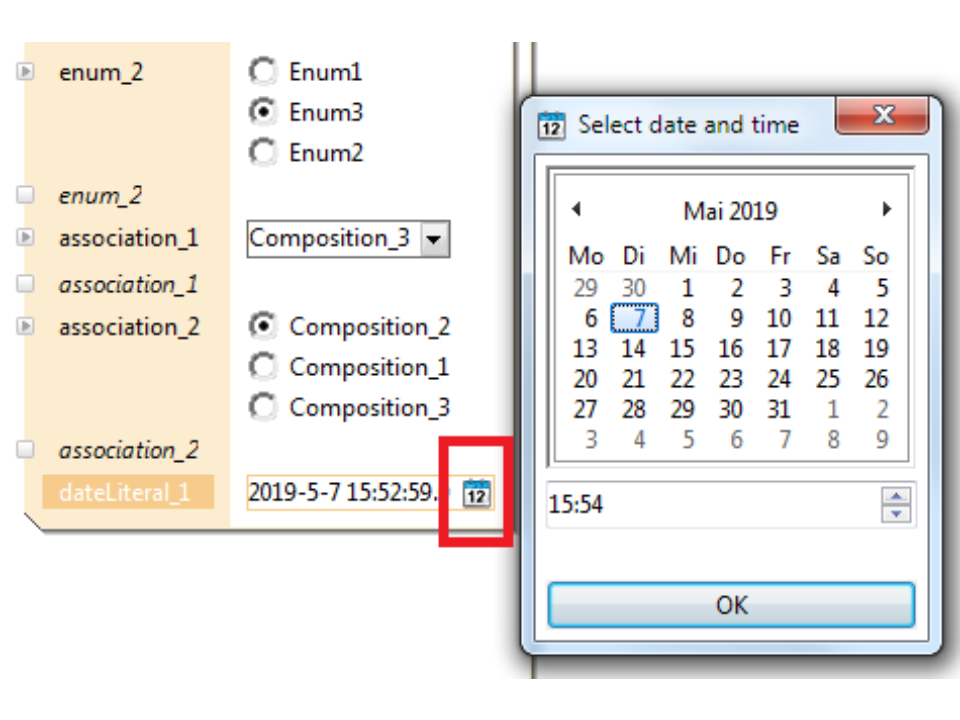
Task: Expand the association_2 row arrow
Action: pyautogui.click(x=26, y=327)
